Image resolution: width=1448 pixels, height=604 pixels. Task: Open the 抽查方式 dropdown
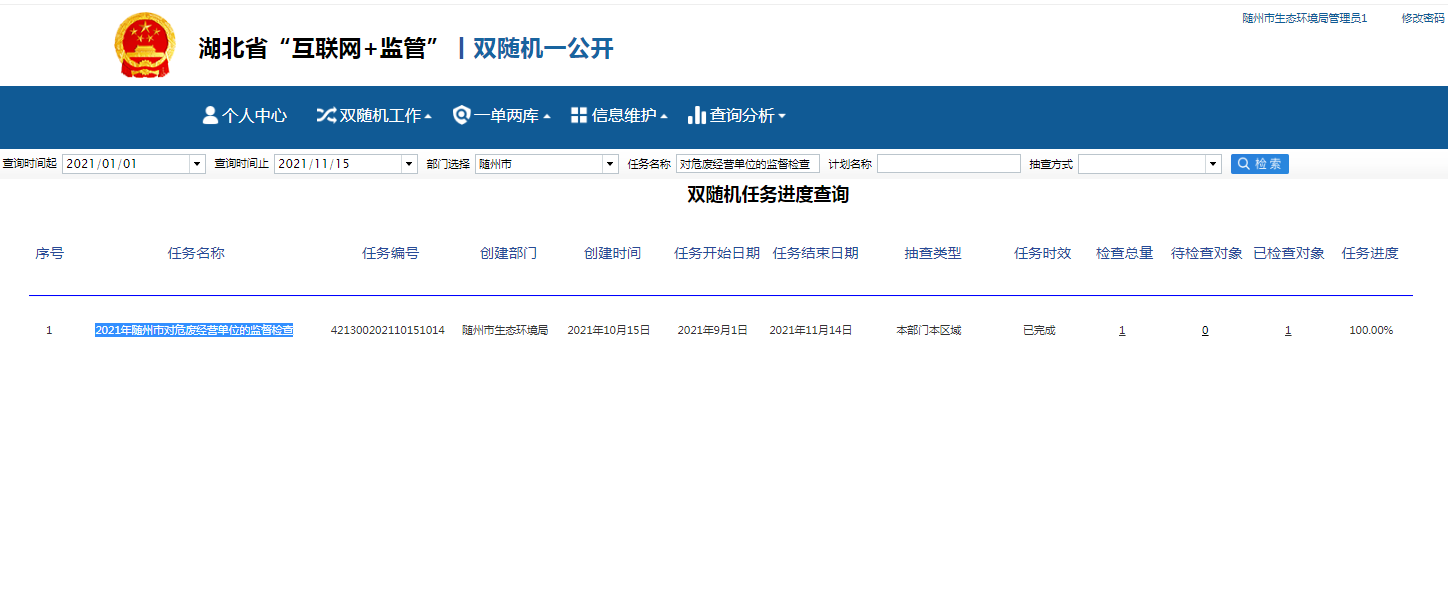pyautogui.click(x=1213, y=164)
